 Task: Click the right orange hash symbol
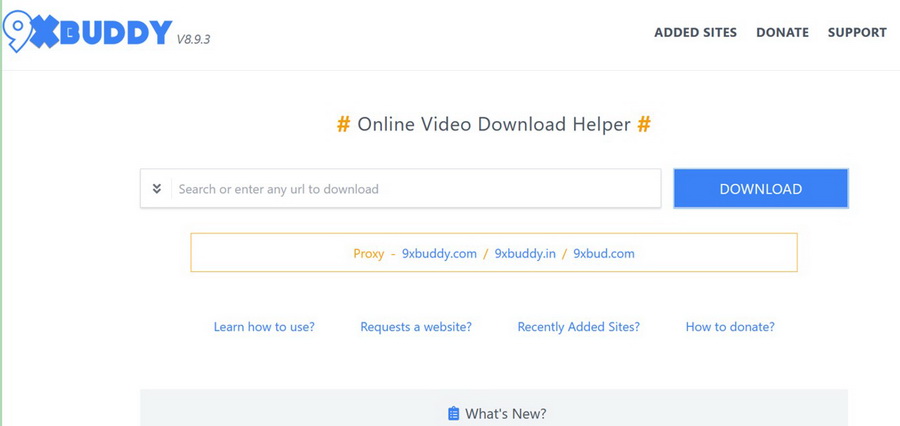tap(644, 124)
